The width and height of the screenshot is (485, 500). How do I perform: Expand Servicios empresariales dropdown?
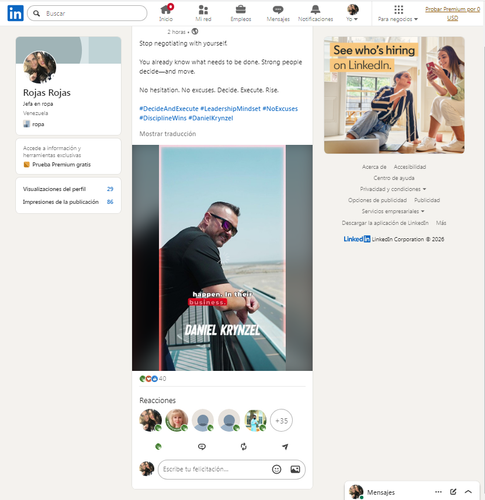tap(393, 211)
